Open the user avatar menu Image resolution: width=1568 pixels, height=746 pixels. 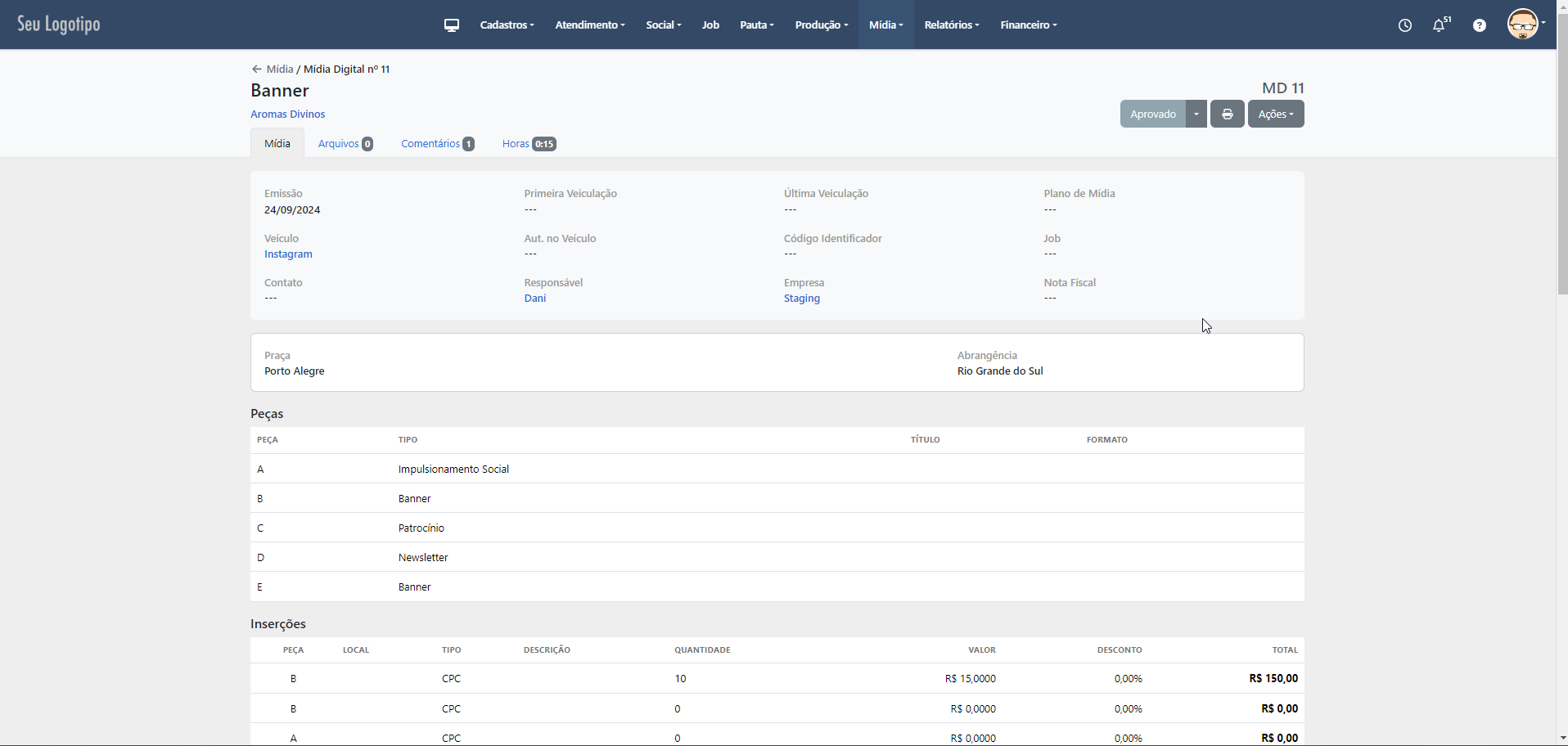[1524, 25]
